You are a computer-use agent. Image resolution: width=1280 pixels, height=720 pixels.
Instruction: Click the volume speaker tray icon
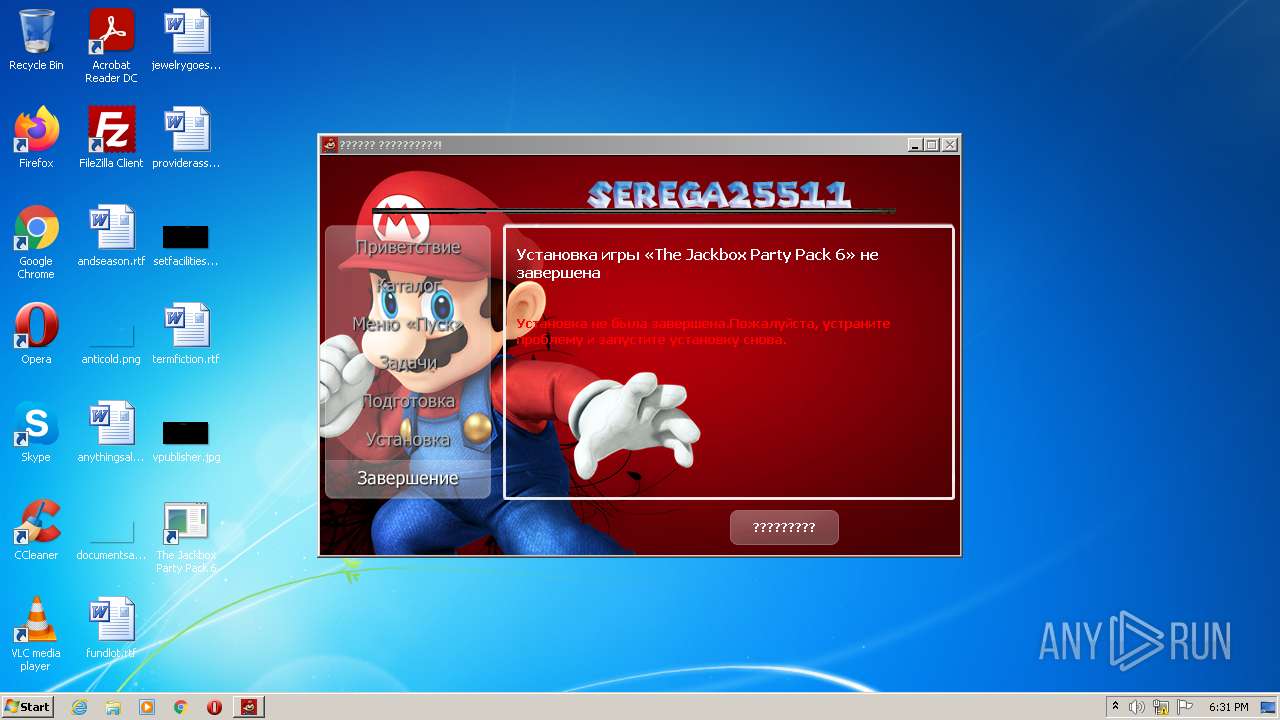point(1137,707)
